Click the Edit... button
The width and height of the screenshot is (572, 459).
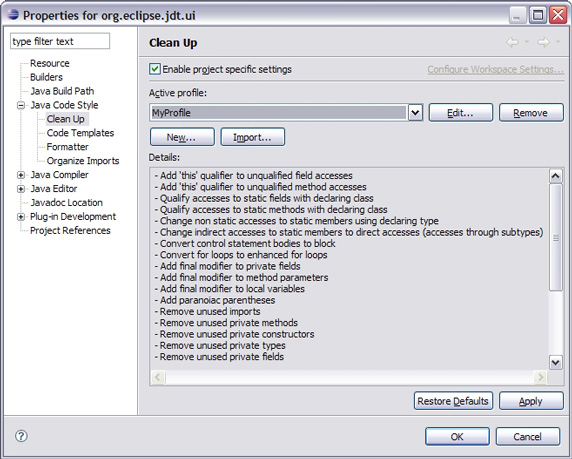(x=460, y=113)
